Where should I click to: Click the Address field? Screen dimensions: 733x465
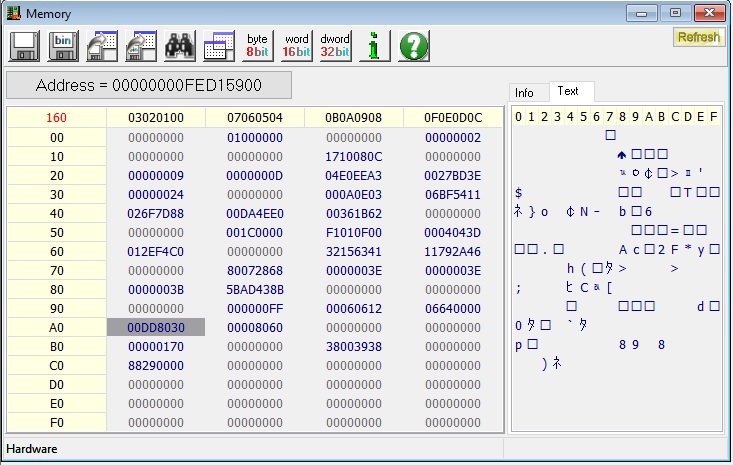click(149, 85)
